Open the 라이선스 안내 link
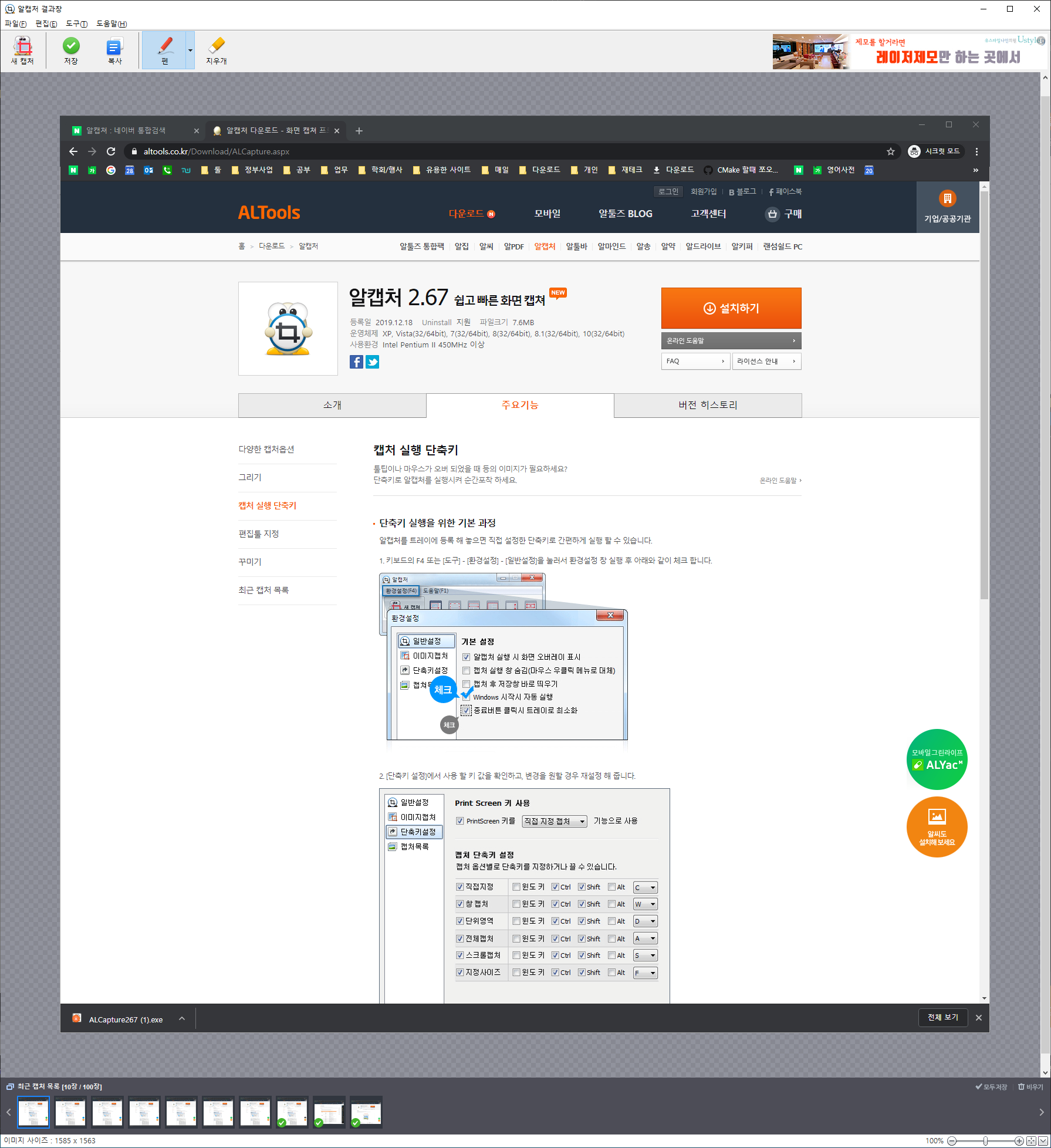 (x=766, y=361)
